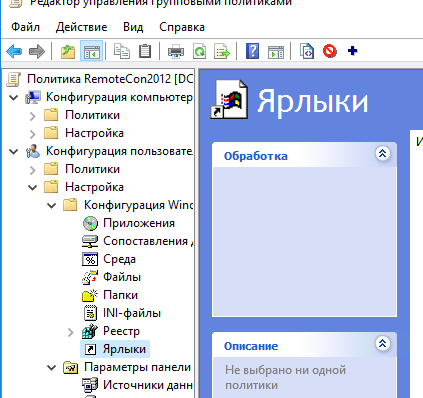
Task: Click the "Не выбрано ни одной политики" text
Action: [x=286, y=377]
